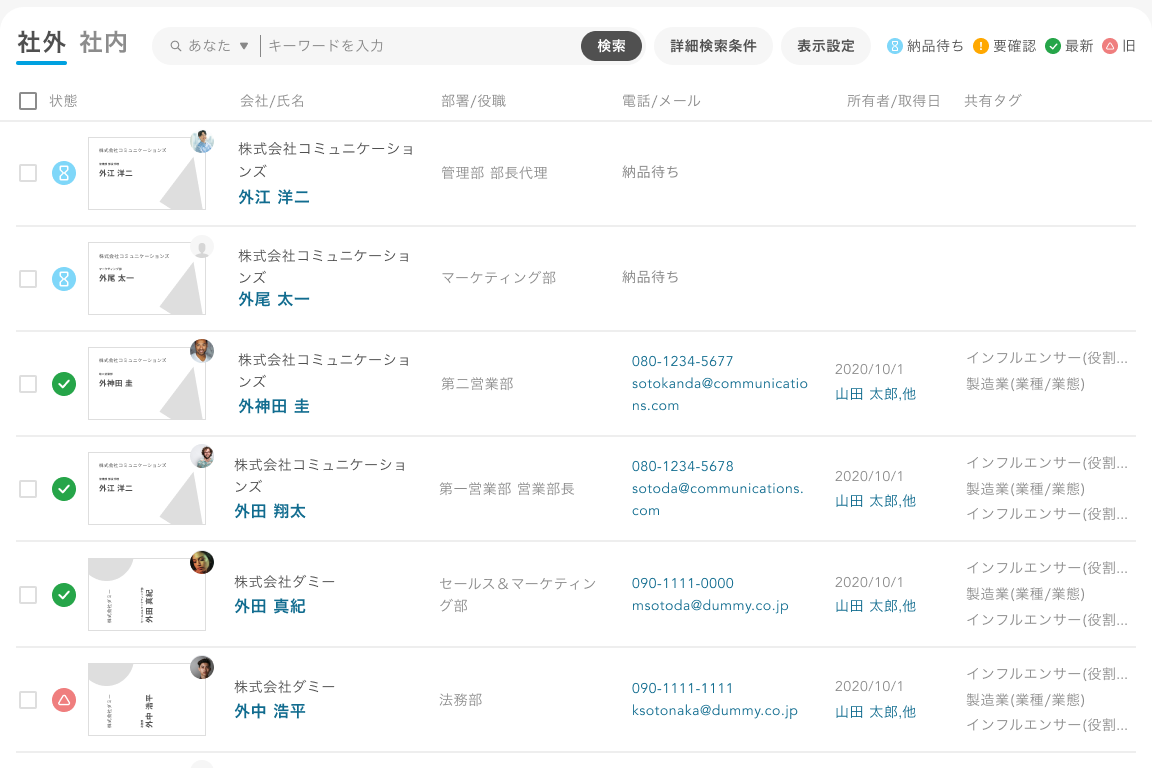
Task: Open the 表示設定 display settings
Action: pyautogui.click(x=825, y=46)
